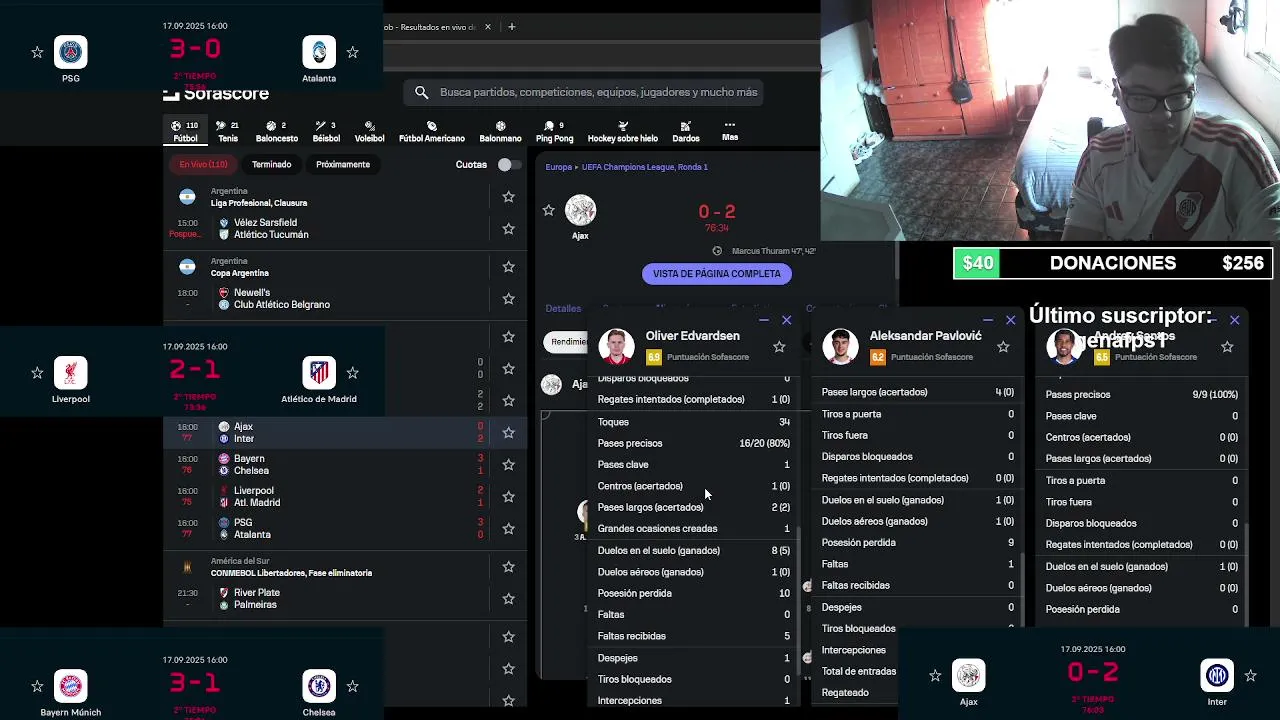Viewport: 1280px width, 720px height.
Task: Favorite Inter in bottom-right overlay scoreboard
Action: tap(1250, 676)
